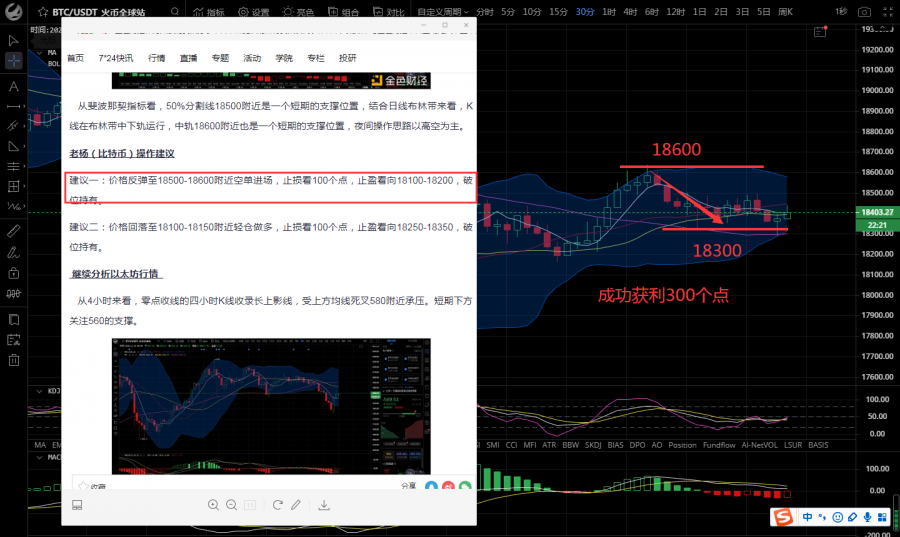This screenshot has height=537, width=900.
Task: Delete drawings with the trash icon
Action: point(14,360)
